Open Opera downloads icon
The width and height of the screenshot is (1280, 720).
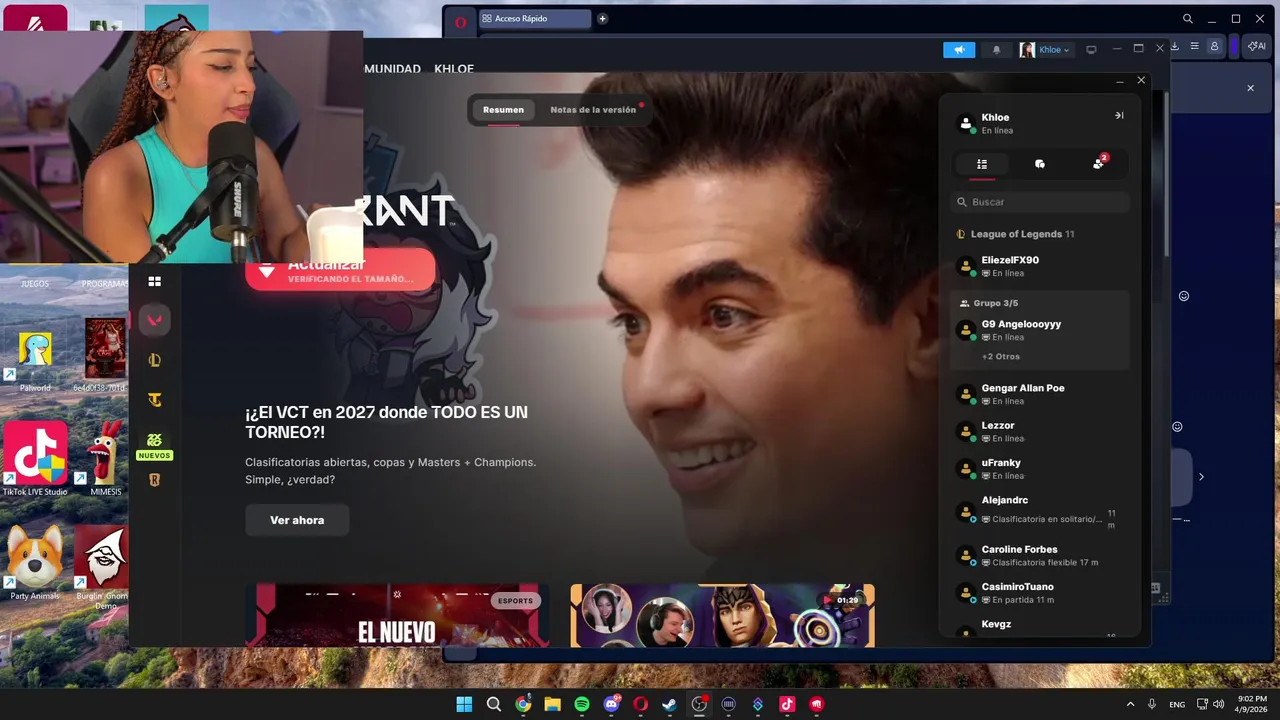click(1175, 46)
